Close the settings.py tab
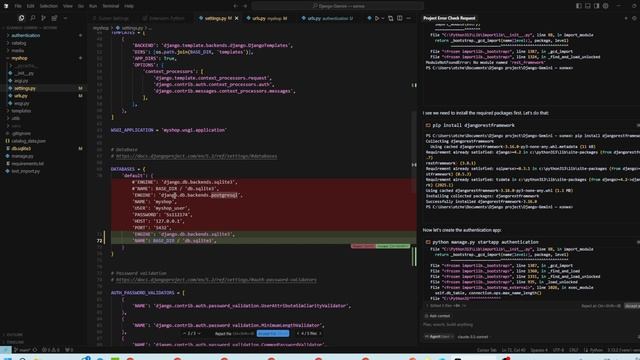Screen dimensions: 640x360 237,18
